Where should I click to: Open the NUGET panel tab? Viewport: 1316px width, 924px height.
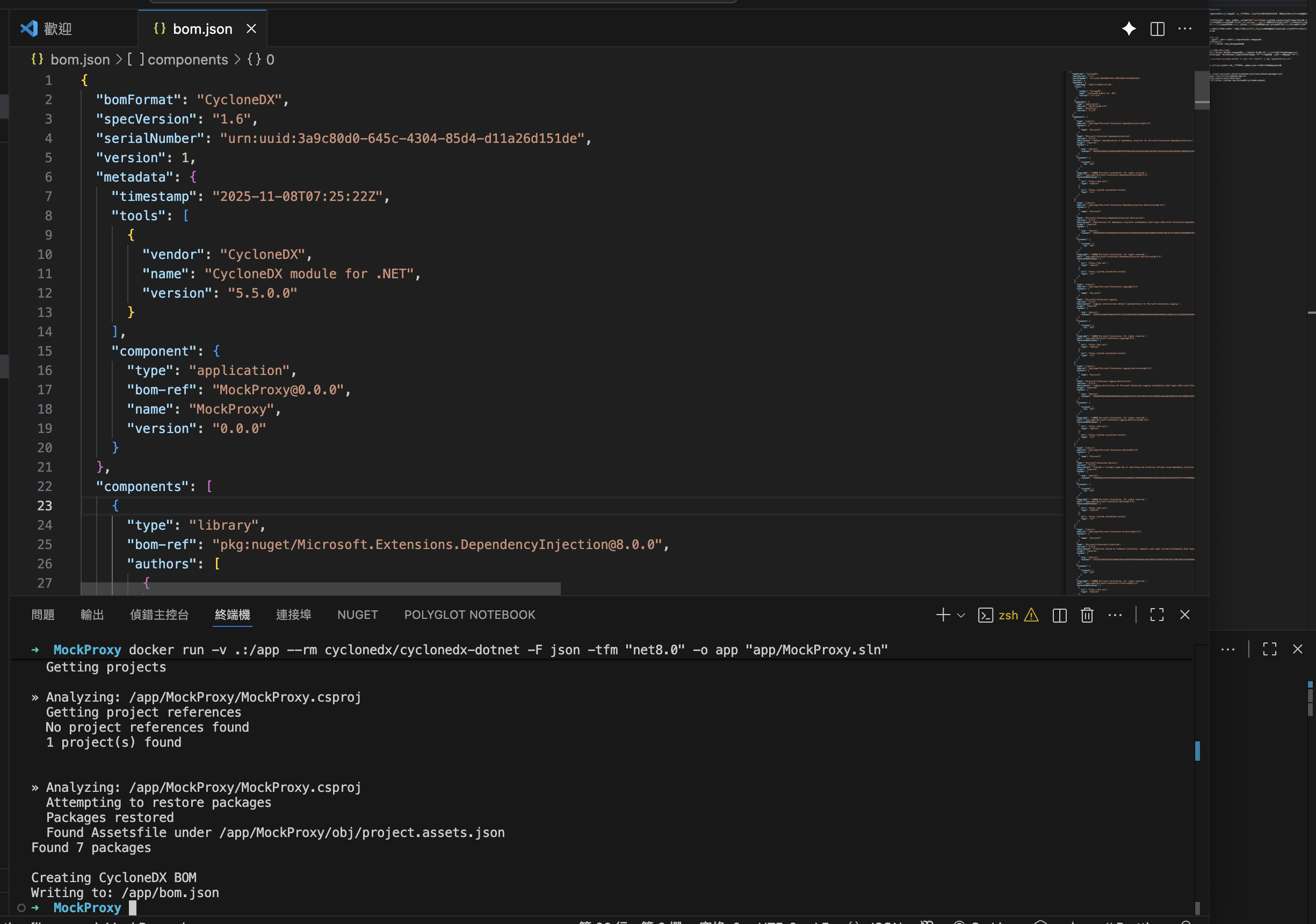(x=357, y=614)
